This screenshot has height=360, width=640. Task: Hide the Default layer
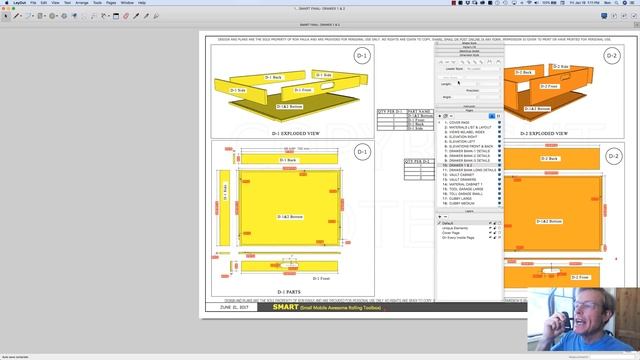click(x=490, y=223)
